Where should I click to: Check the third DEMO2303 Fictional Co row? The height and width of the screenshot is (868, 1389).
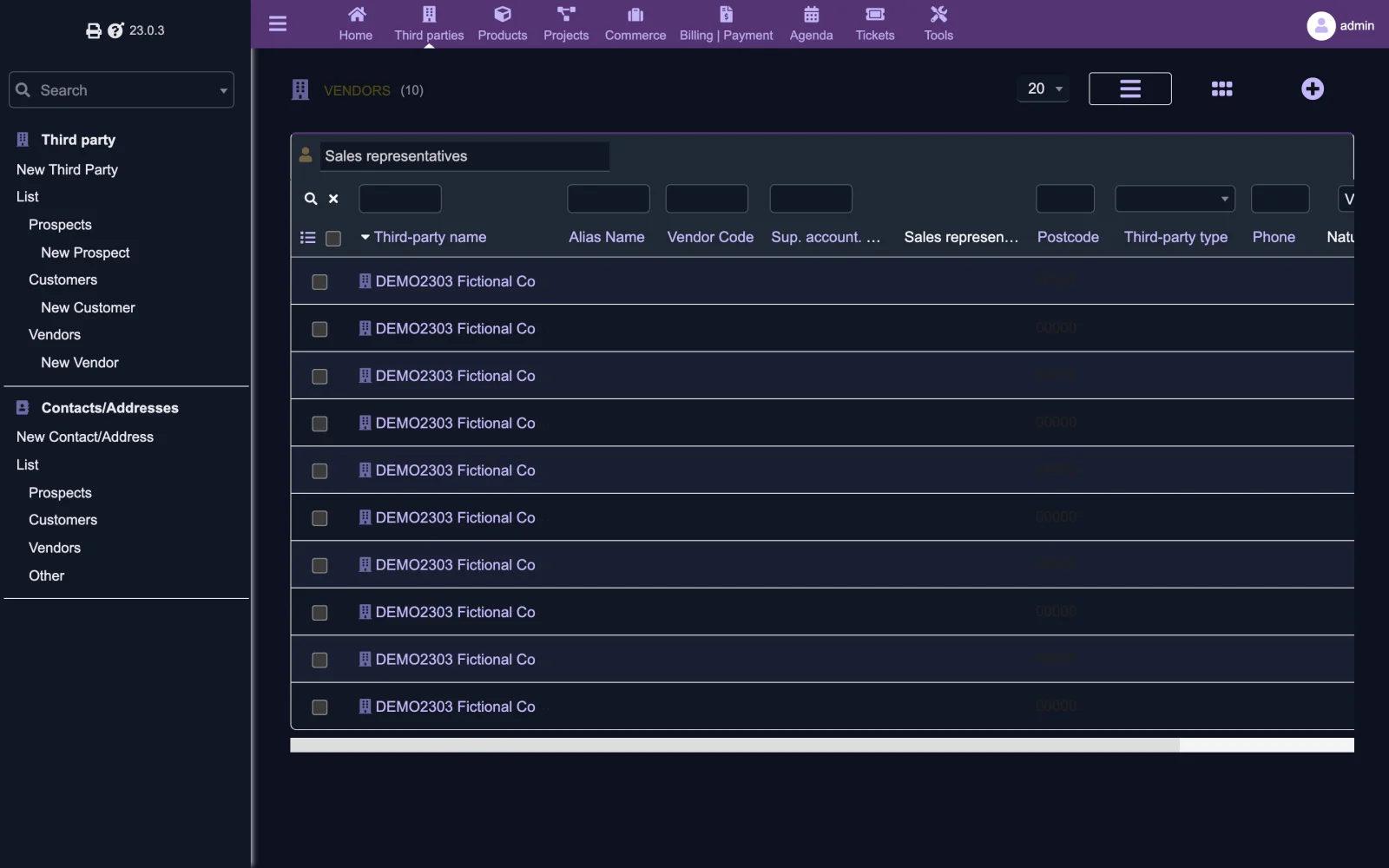(x=319, y=377)
